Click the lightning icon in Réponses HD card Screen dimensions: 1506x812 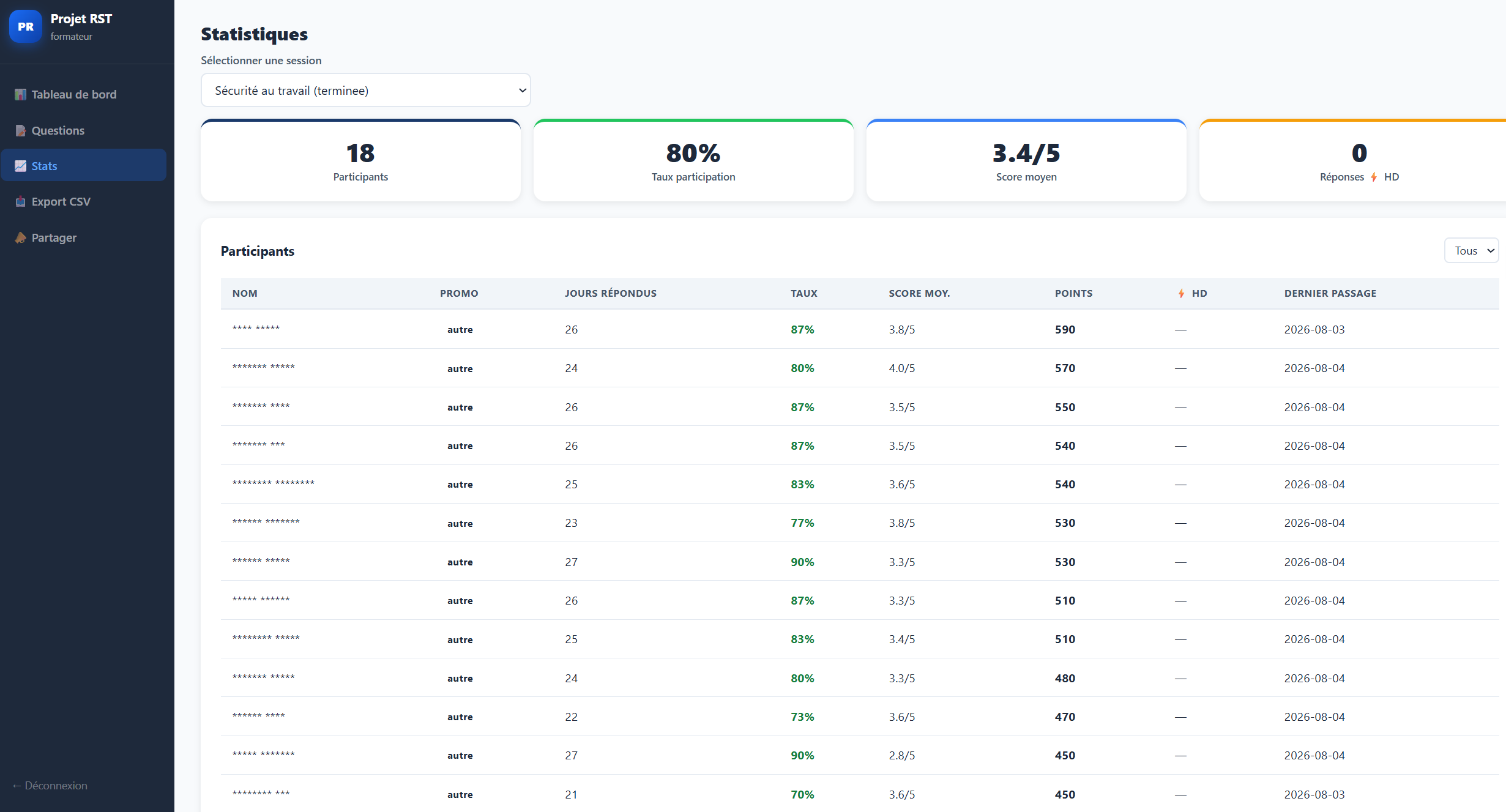click(1374, 177)
